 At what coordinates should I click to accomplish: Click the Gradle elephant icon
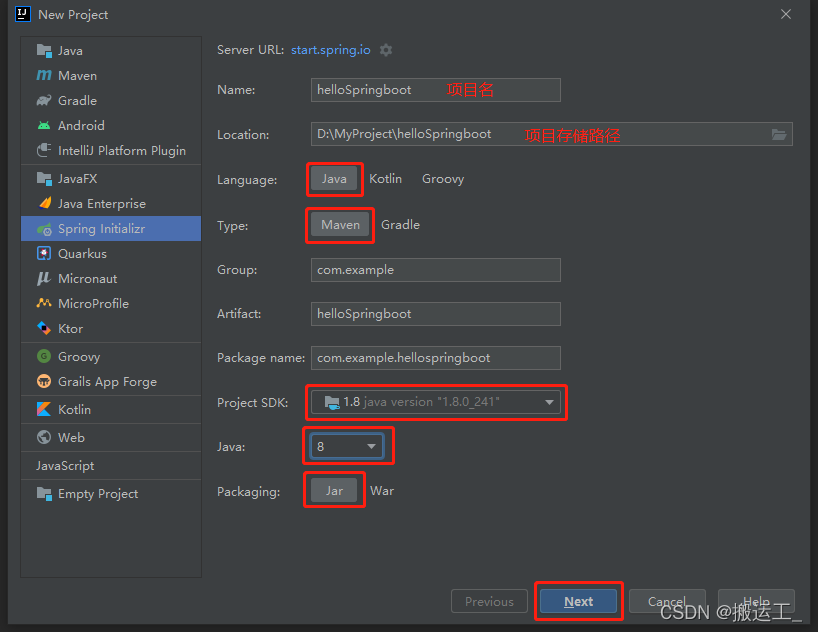[44, 100]
